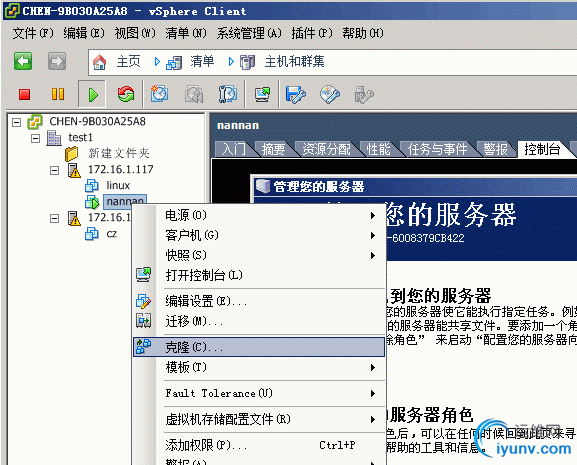Switch to the 警报 tab
Image resolution: width=577 pixels, height=465 pixels.
[496, 149]
